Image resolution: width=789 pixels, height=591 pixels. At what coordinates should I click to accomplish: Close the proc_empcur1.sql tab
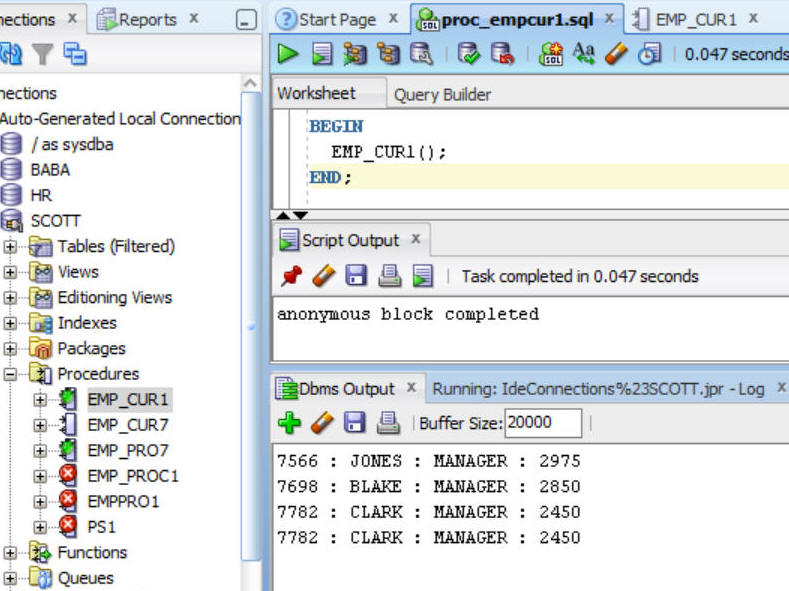click(609, 19)
